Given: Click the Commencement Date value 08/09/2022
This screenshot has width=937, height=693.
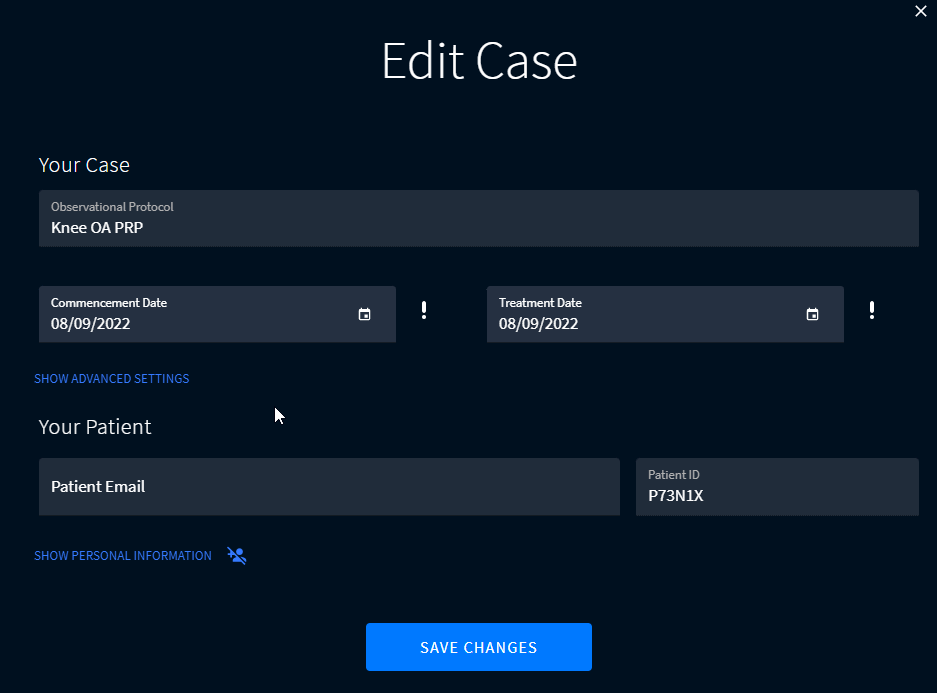Looking at the screenshot, I should [91, 324].
